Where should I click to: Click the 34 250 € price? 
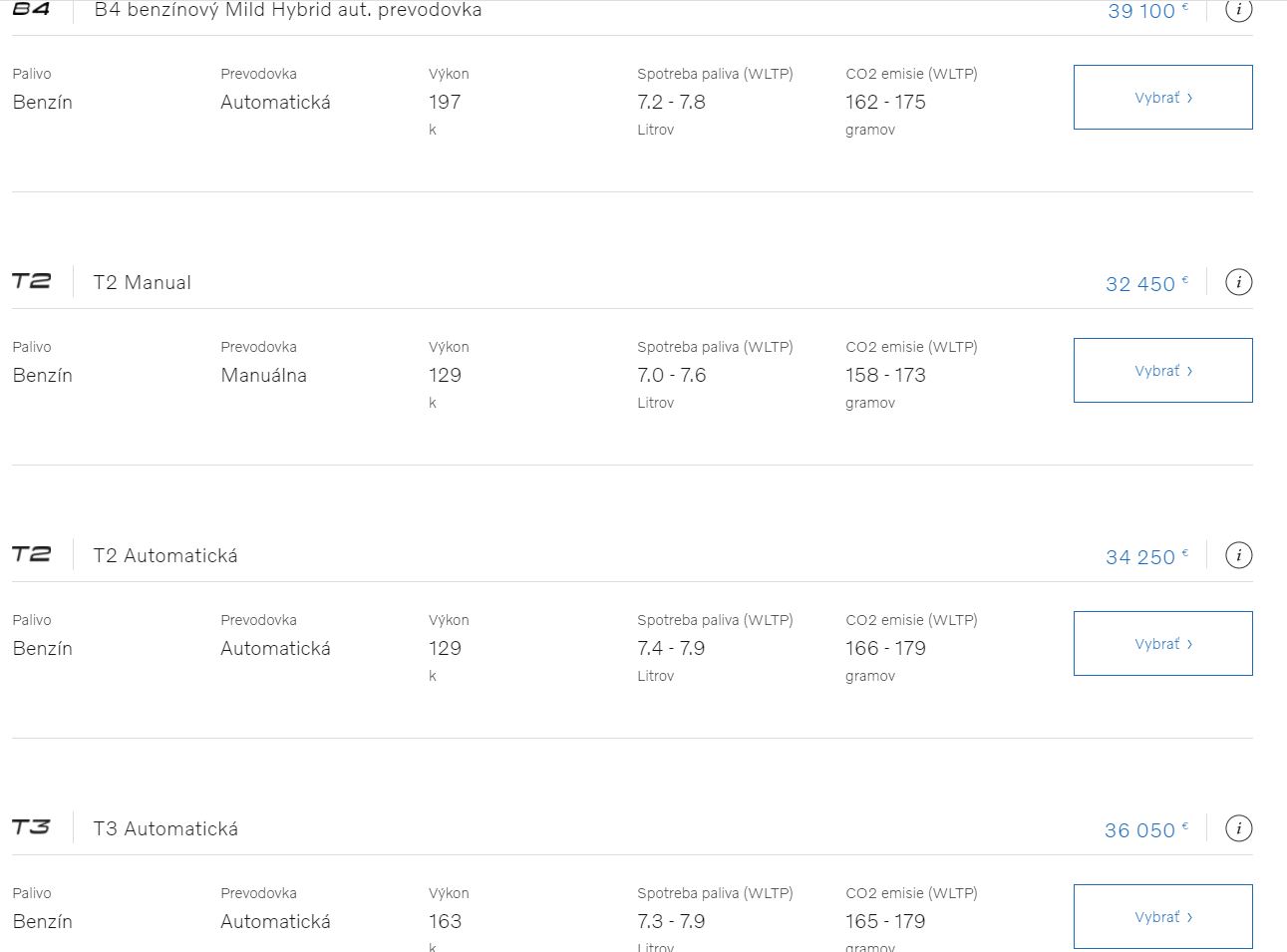(x=1146, y=557)
